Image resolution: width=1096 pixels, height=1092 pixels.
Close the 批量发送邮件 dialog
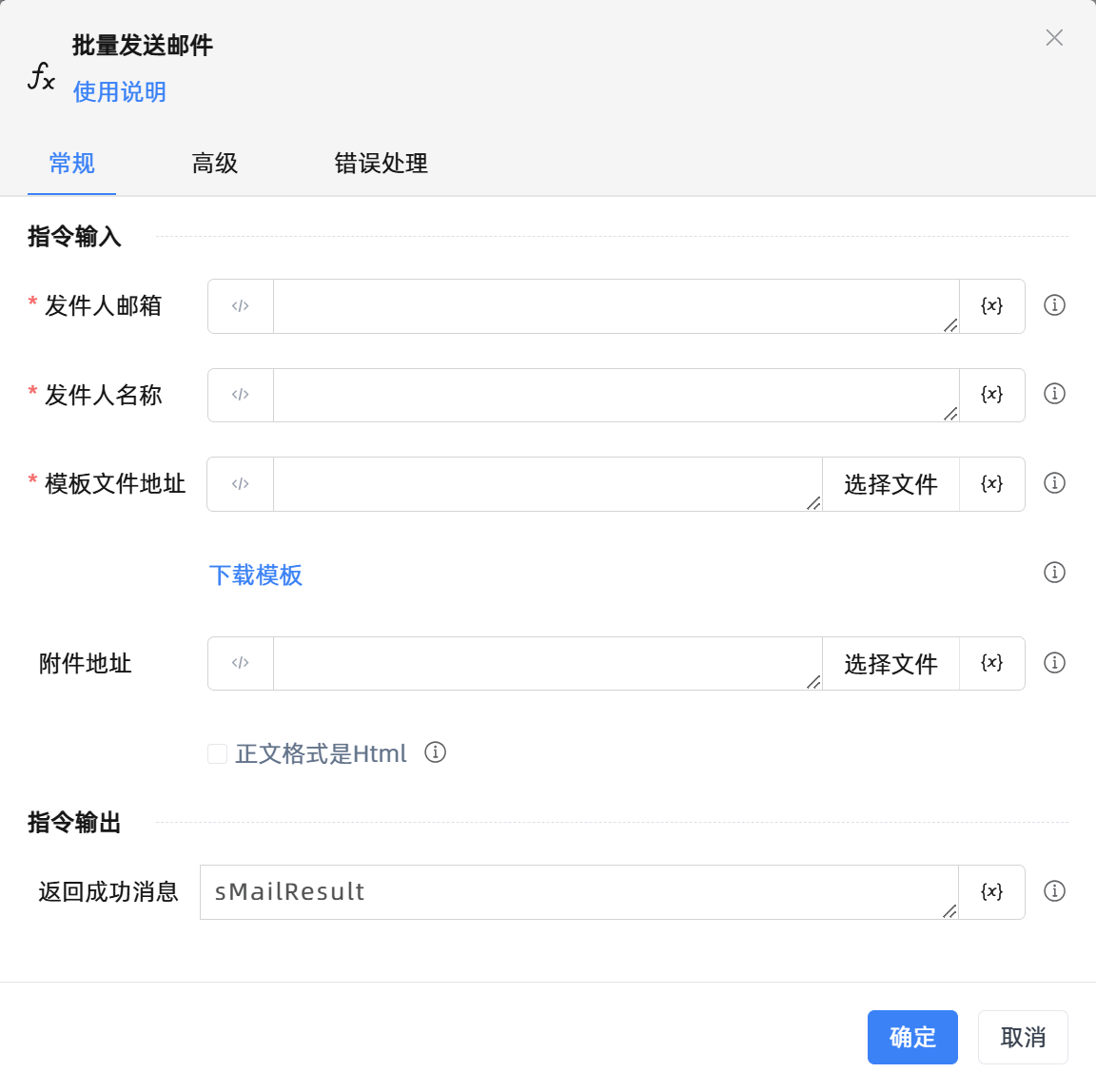[x=1054, y=38]
